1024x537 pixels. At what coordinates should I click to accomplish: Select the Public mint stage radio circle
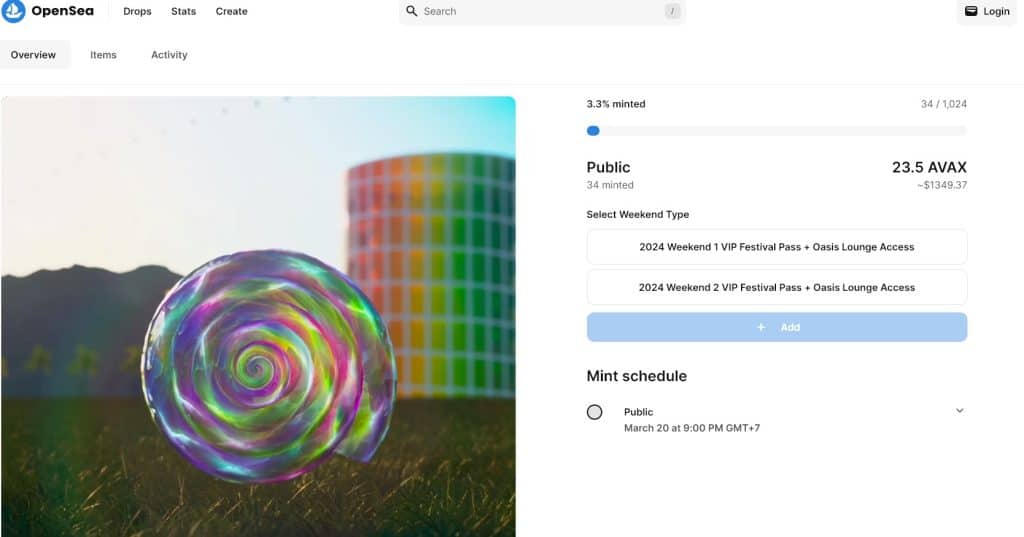[x=594, y=412]
